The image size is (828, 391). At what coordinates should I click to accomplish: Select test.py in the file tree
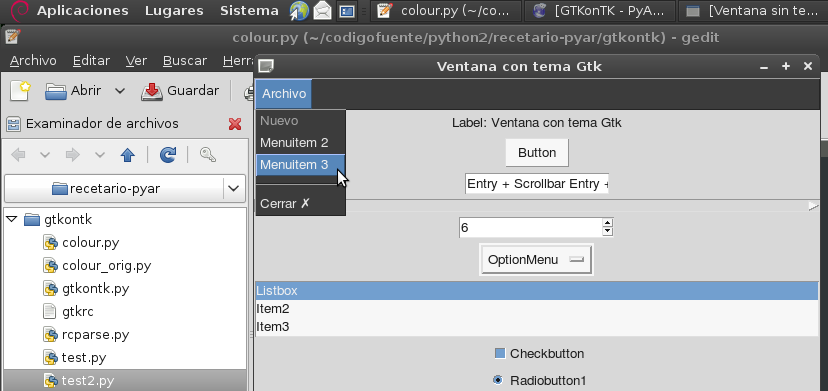coord(83,358)
